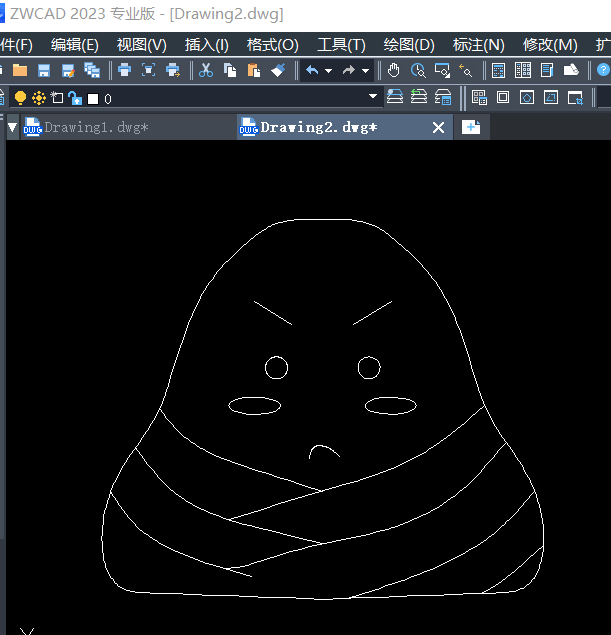Redo the last undone action
This screenshot has height=635, width=611.
349,70
